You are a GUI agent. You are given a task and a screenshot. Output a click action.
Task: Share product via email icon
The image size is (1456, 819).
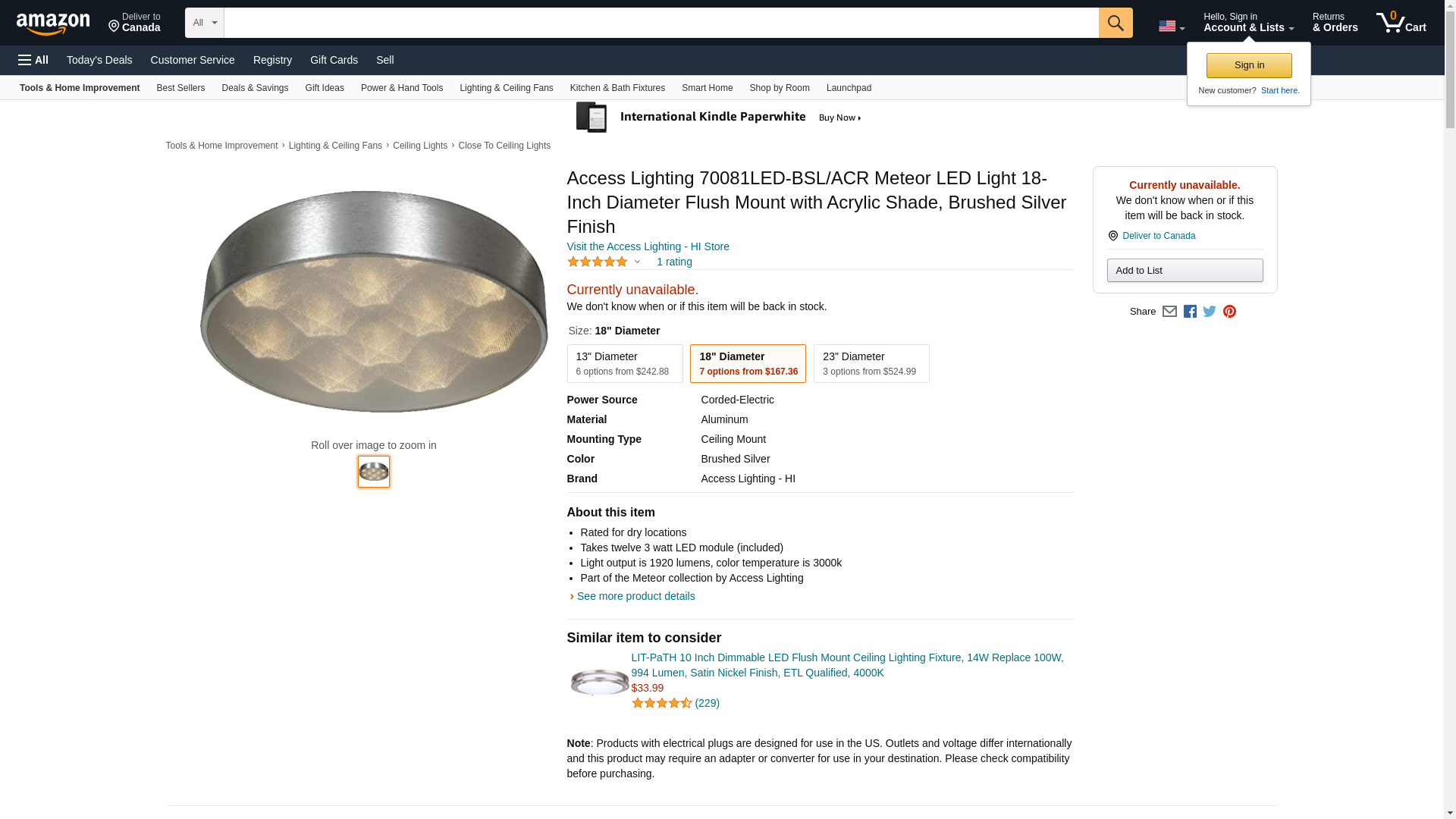click(1169, 312)
